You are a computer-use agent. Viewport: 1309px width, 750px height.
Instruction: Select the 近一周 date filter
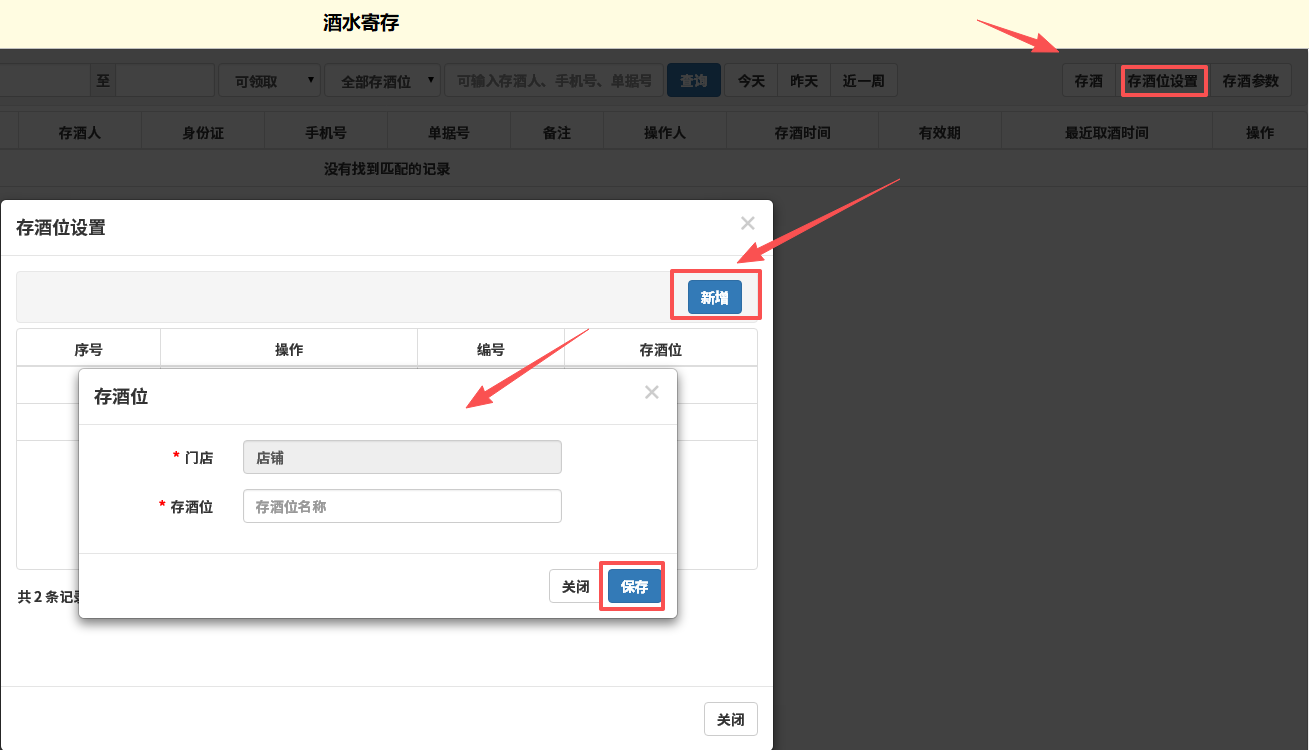(x=863, y=81)
